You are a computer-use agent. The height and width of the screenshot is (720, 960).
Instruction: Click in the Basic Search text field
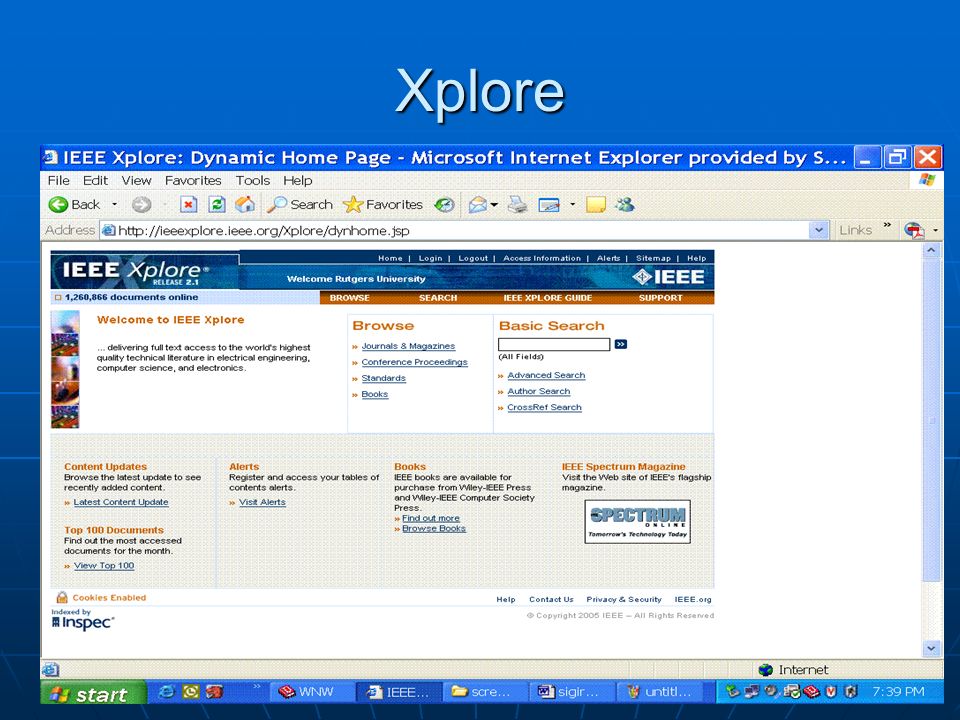[554, 344]
